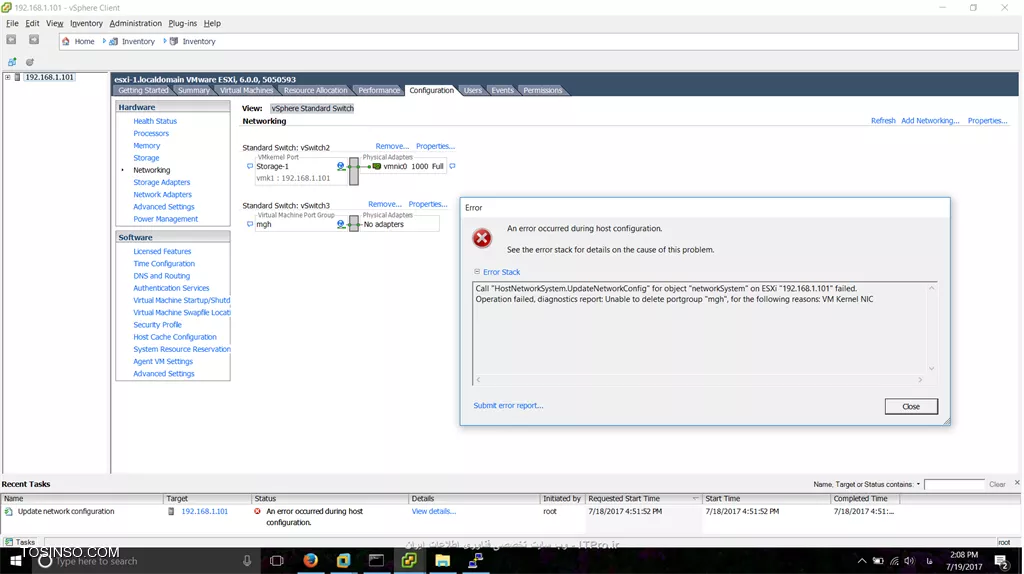1024x574 pixels.
Task: Switch to the Events tab
Action: click(502, 90)
